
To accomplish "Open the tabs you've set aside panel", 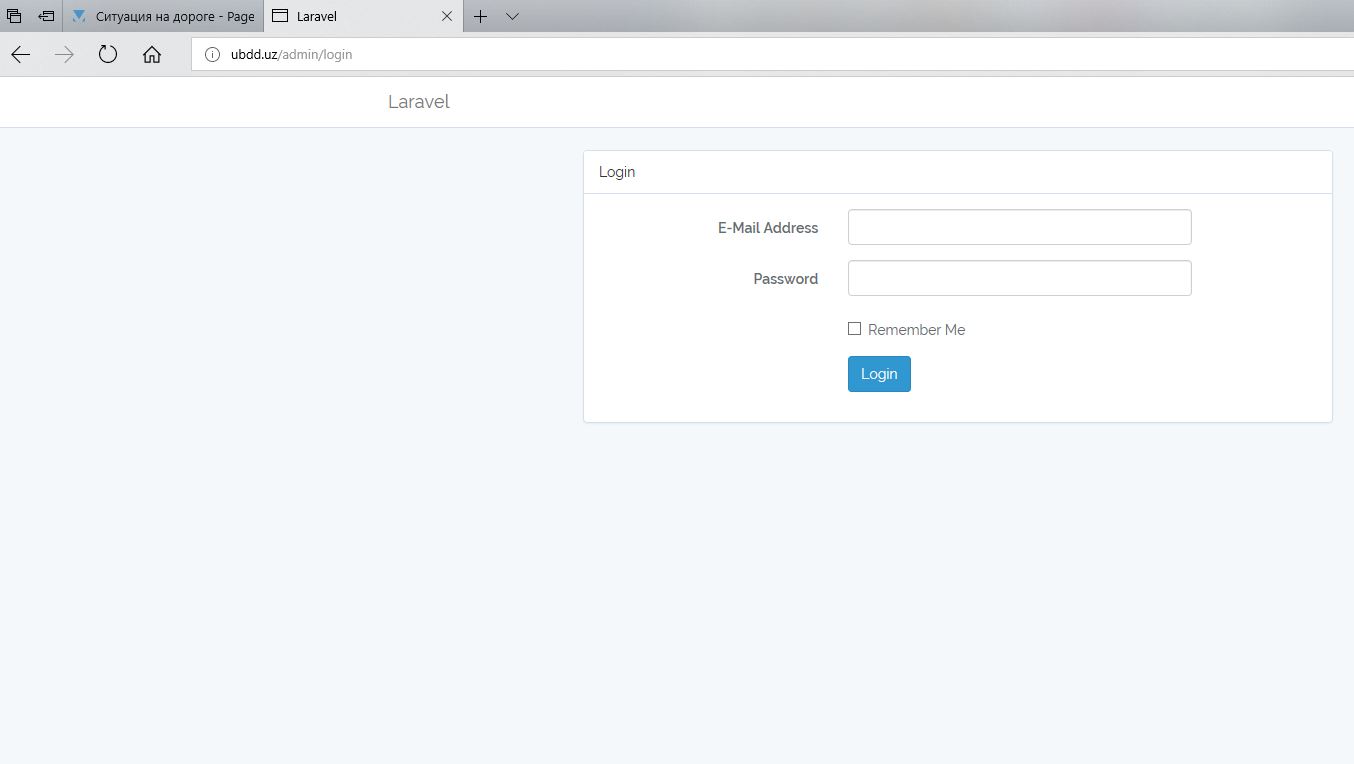I will (14, 16).
